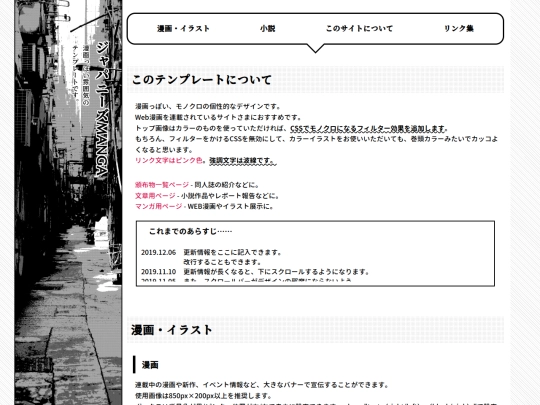
Task: Click the pink 頒布物一覧ページ link
Action: coord(162,185)
